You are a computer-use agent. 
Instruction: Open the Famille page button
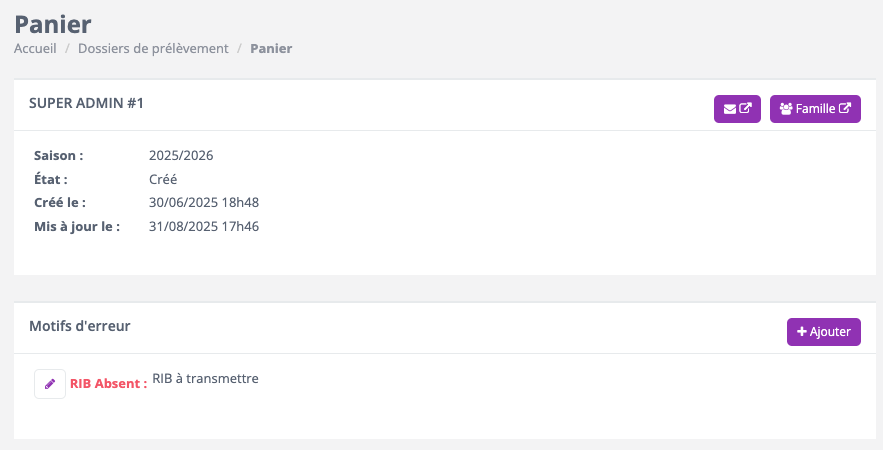click(815, 109)
